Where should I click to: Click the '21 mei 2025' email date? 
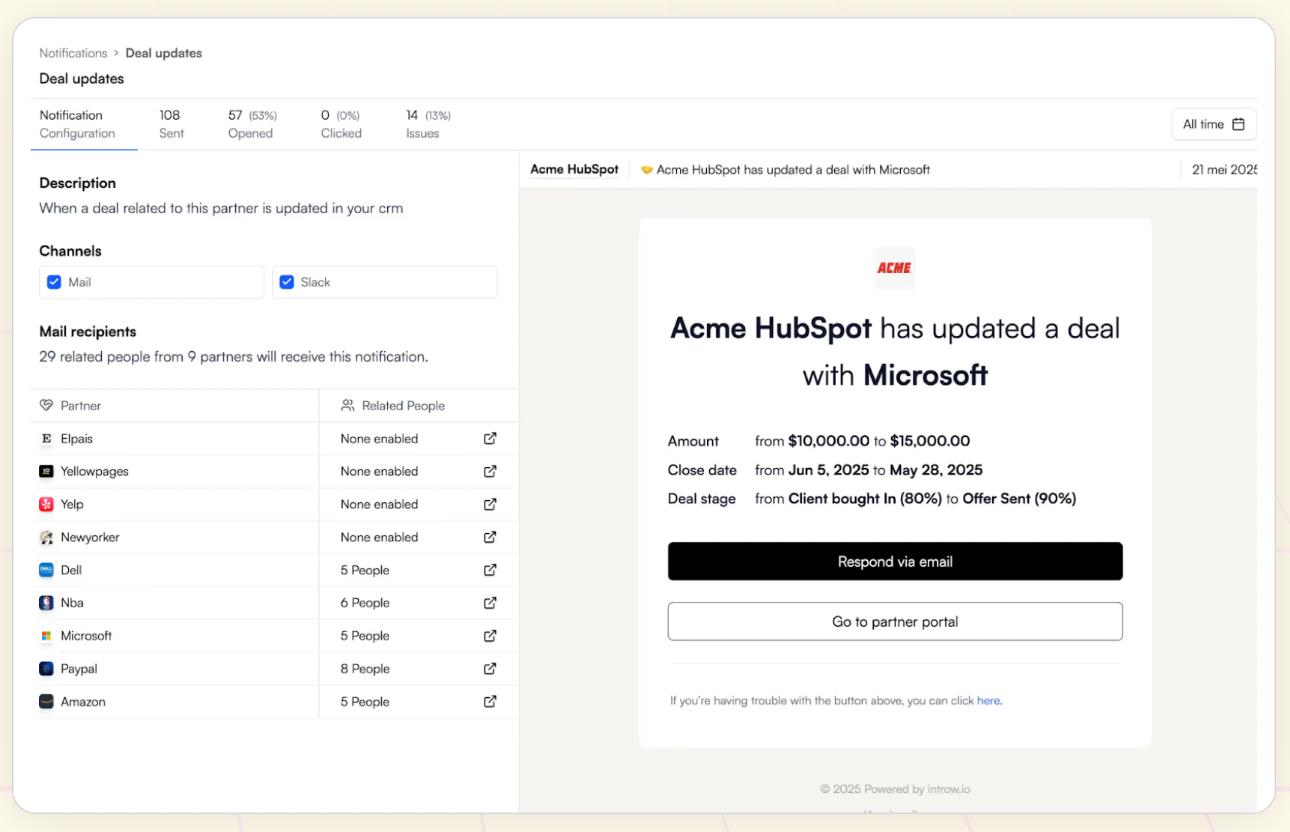pos(1224,170)
